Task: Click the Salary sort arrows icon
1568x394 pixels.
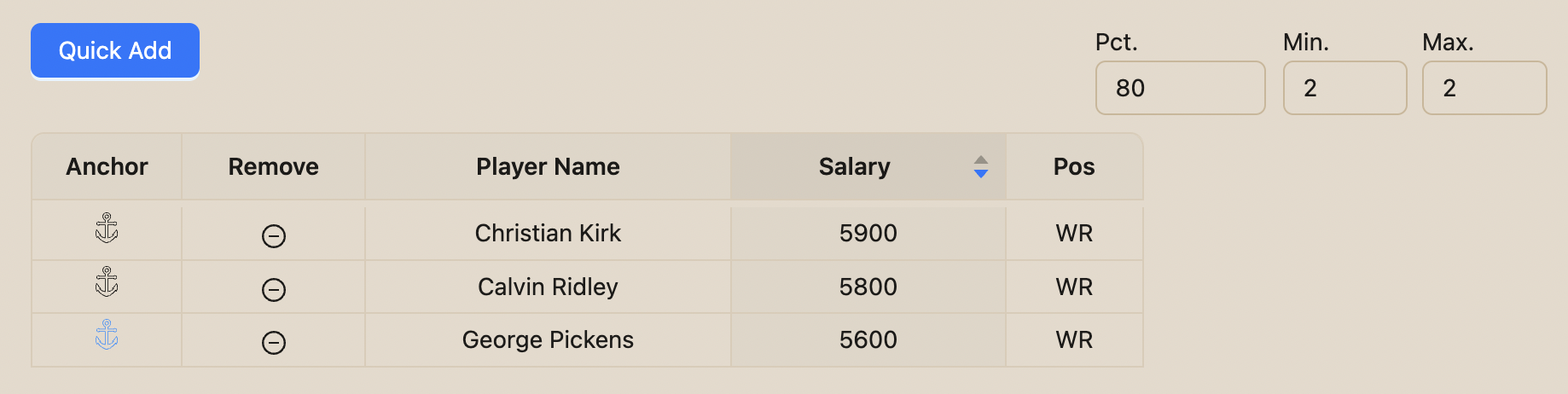Action: click(x=981, y=167)
